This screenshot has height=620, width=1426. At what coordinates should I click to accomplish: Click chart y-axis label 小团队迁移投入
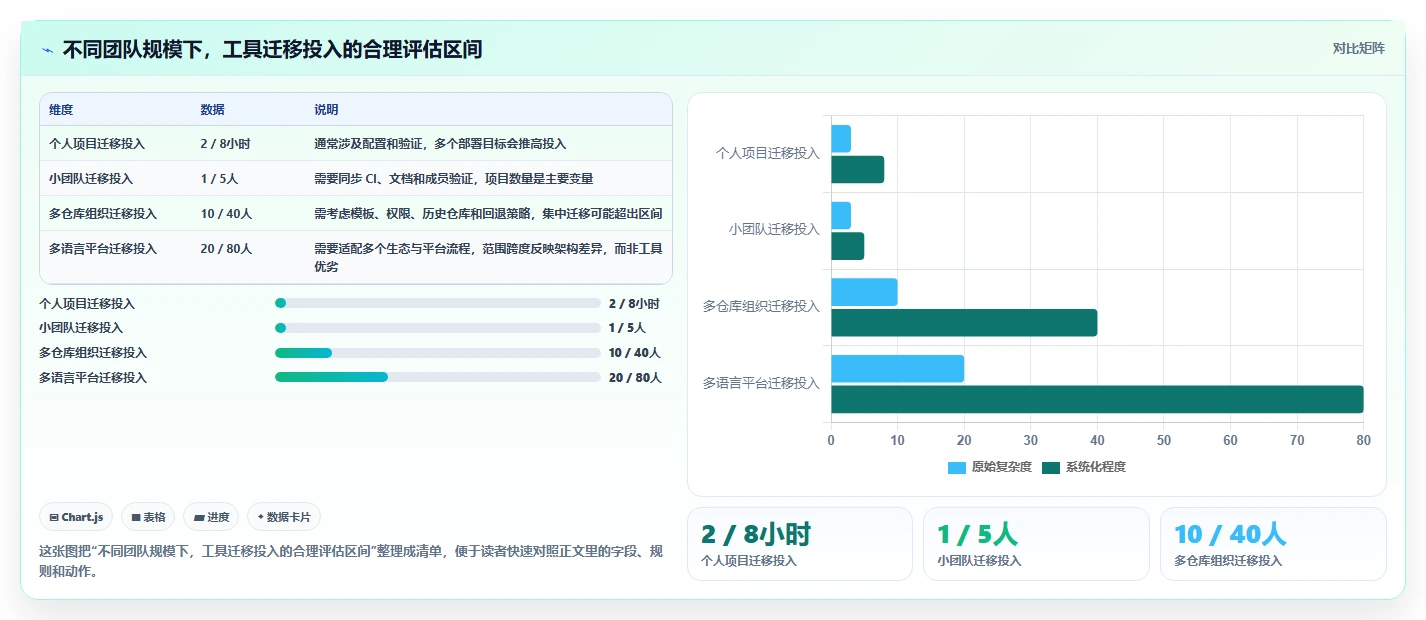[774, 230]
